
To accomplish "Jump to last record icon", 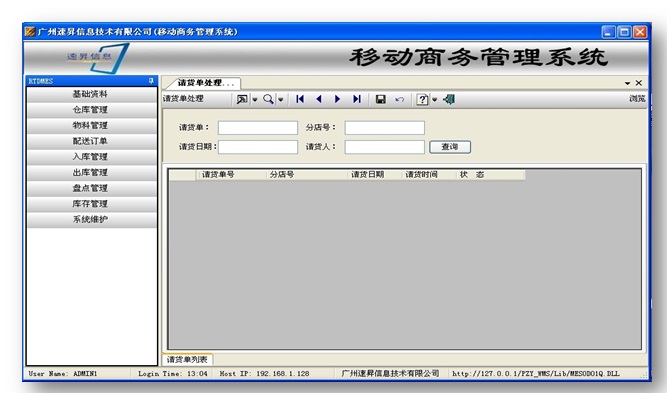I will click(356, 99).
